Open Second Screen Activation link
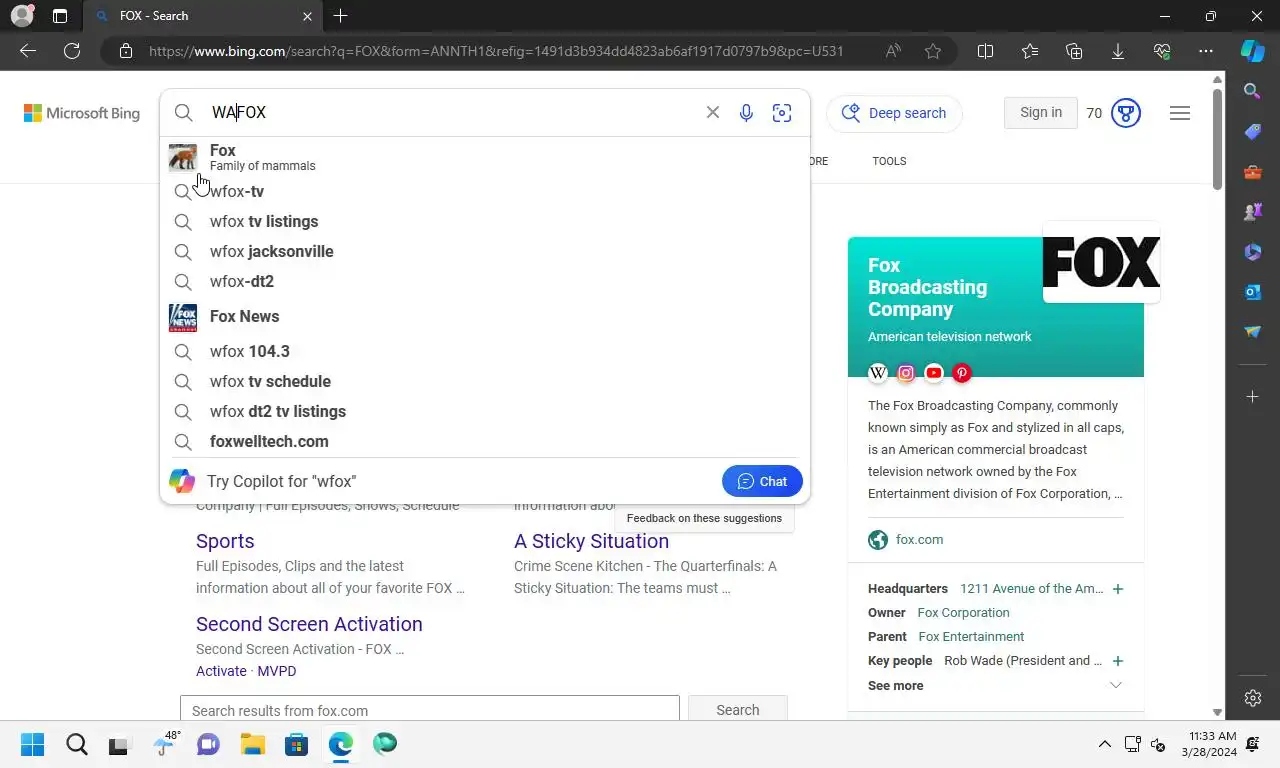1280x768 pixels. click(x=309, y=624)
